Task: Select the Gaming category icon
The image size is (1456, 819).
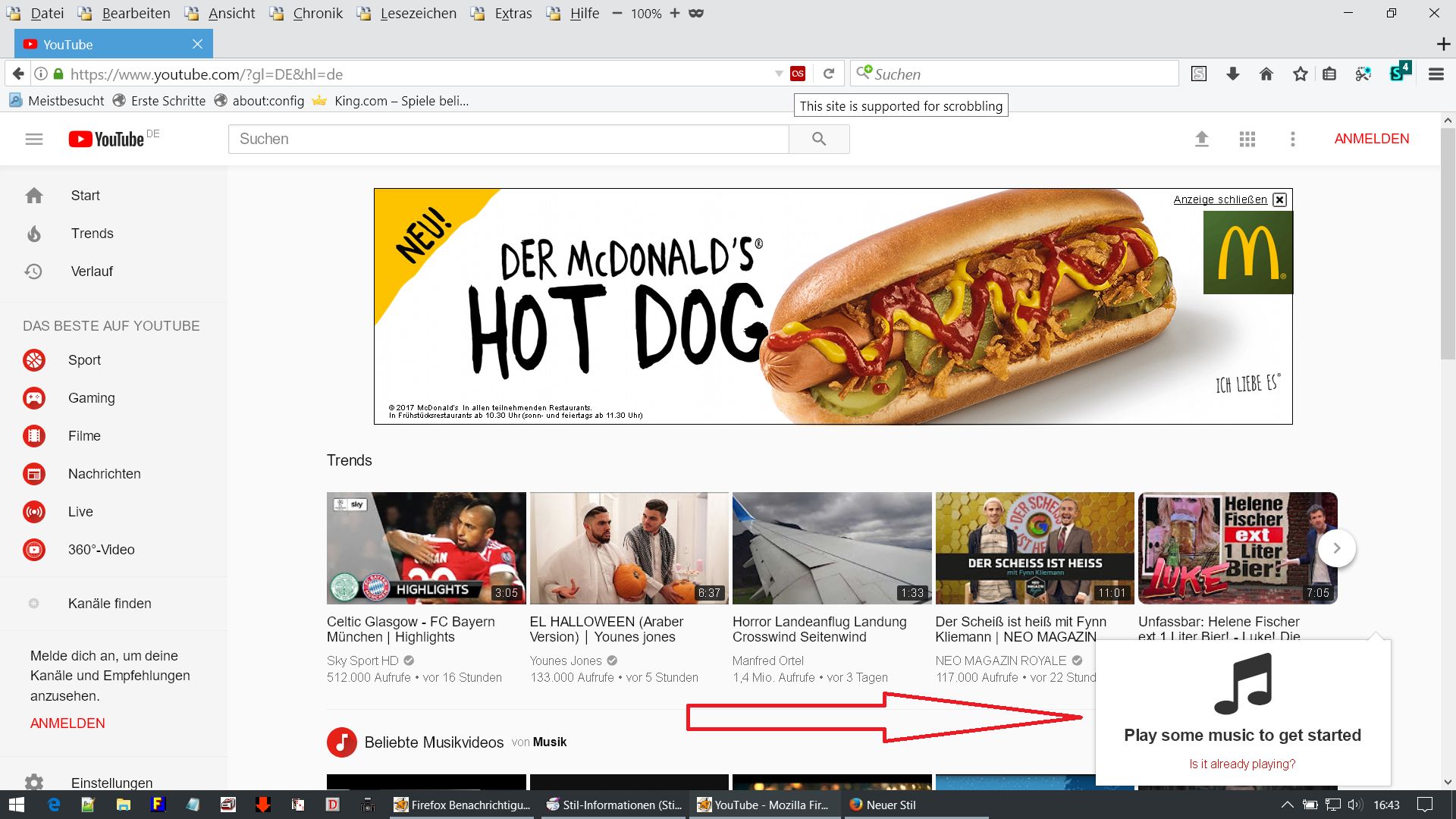Action: 34,398
